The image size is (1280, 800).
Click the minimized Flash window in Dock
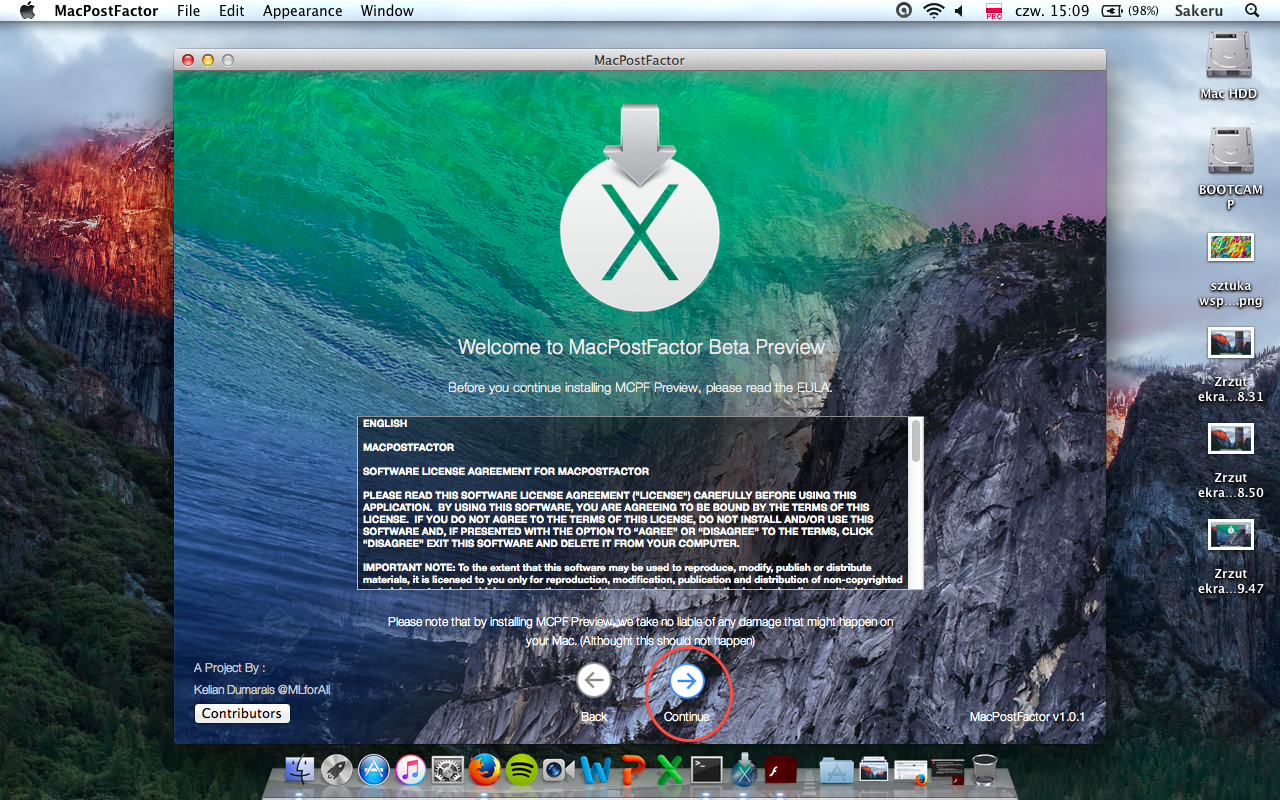pyautogui.click(x=947, y=770)
